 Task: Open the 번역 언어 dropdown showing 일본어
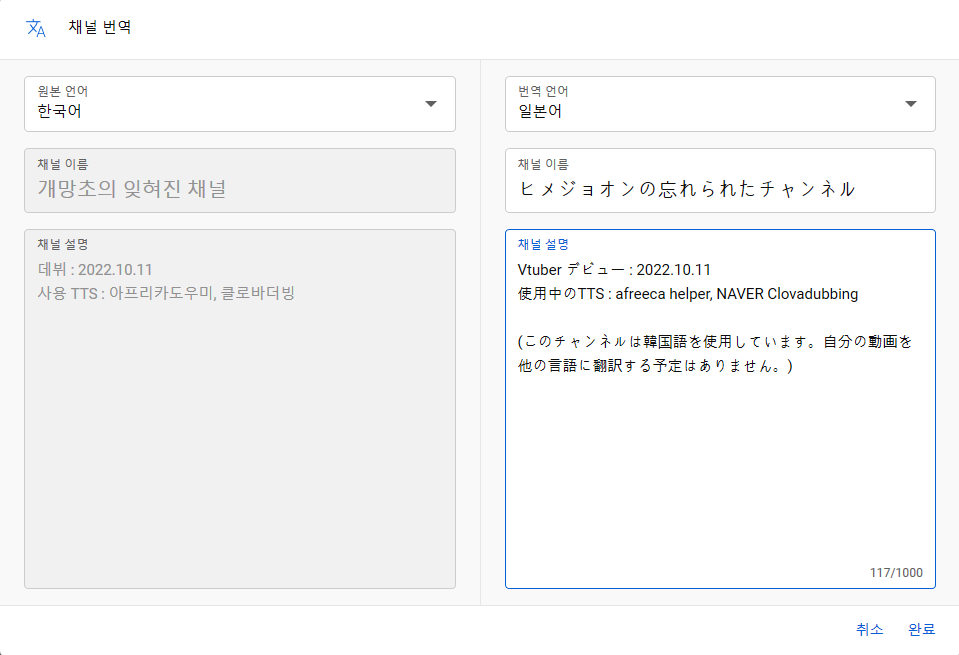point(720,104)
